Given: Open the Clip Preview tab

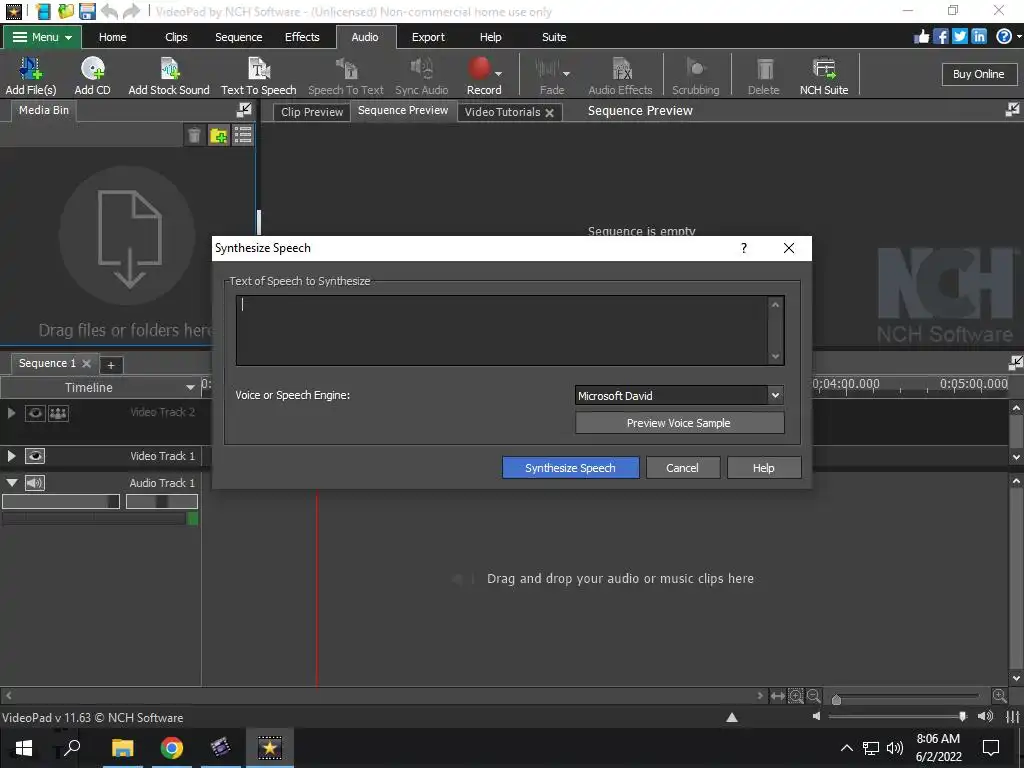Looking at the screenshot, I should tap(312, 112).
